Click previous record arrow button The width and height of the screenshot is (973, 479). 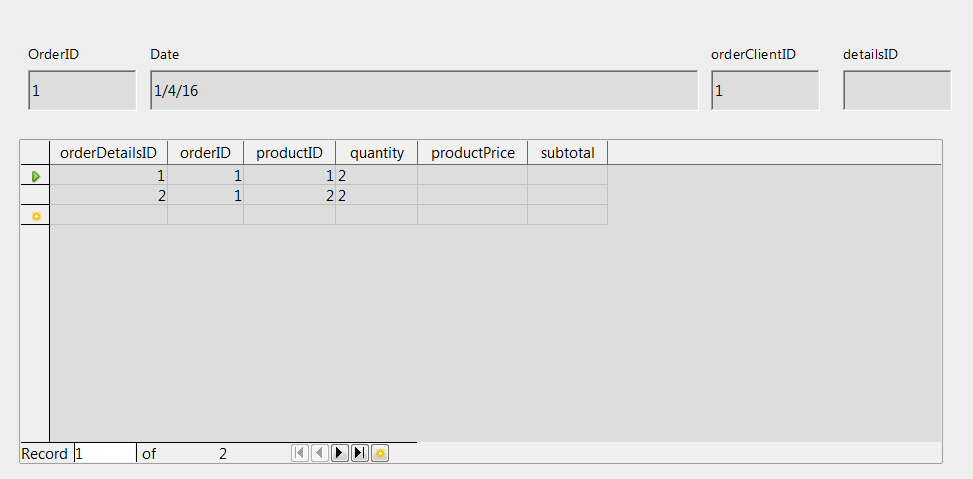320,453
